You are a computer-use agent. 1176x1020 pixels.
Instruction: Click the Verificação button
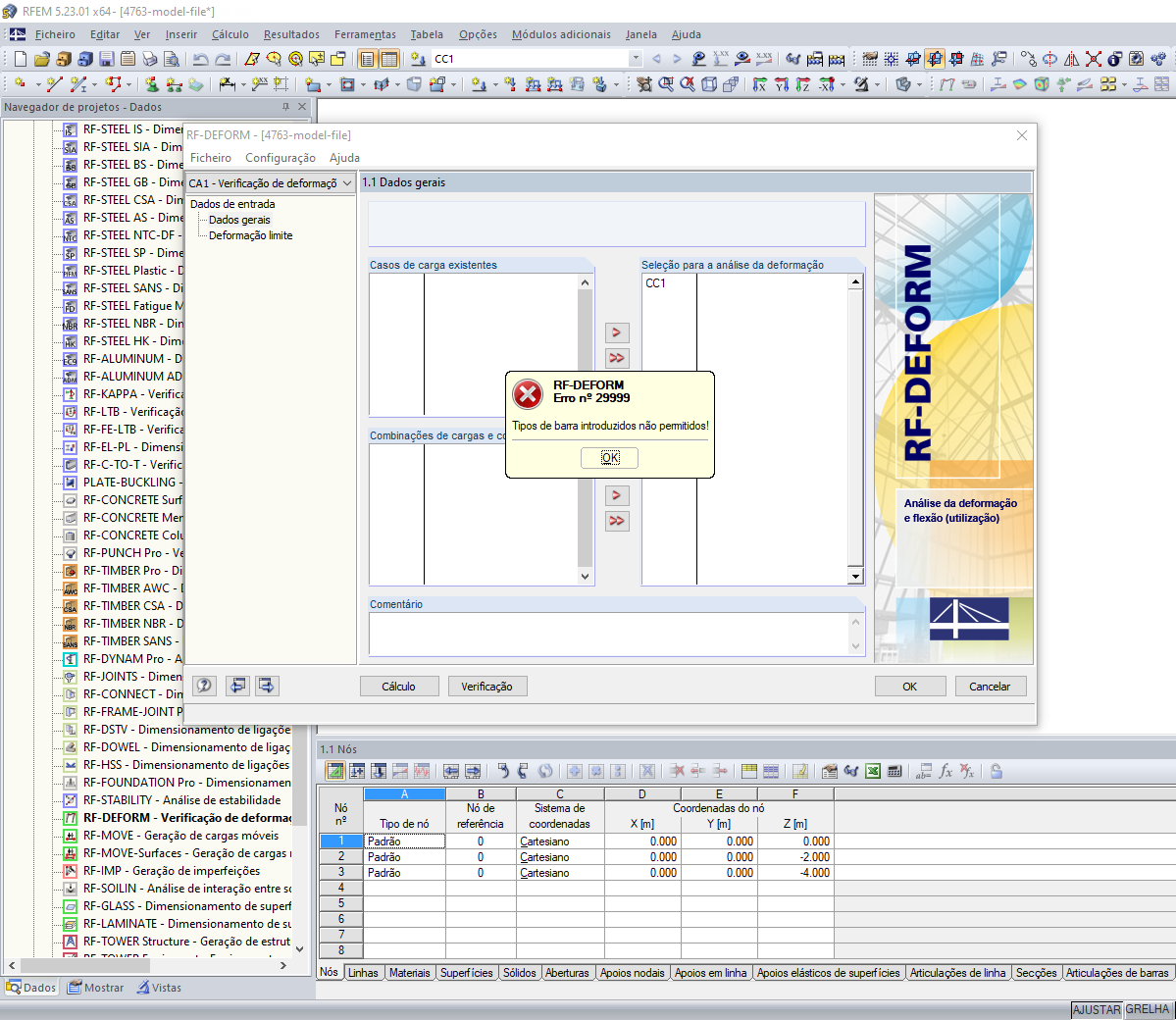[x=486, y=687]
